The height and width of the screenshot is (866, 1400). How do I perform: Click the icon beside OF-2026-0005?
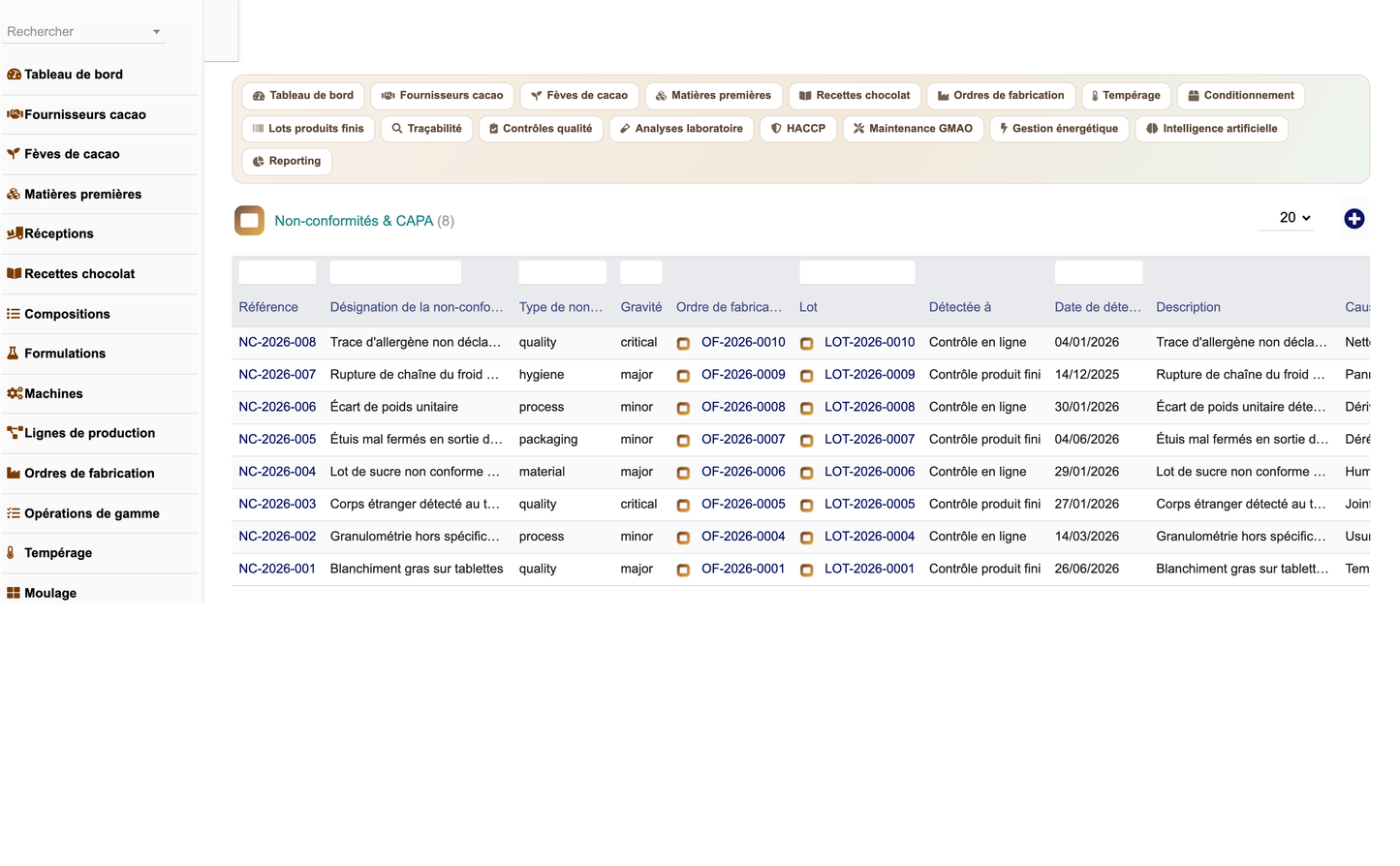[x=683, y=505]
